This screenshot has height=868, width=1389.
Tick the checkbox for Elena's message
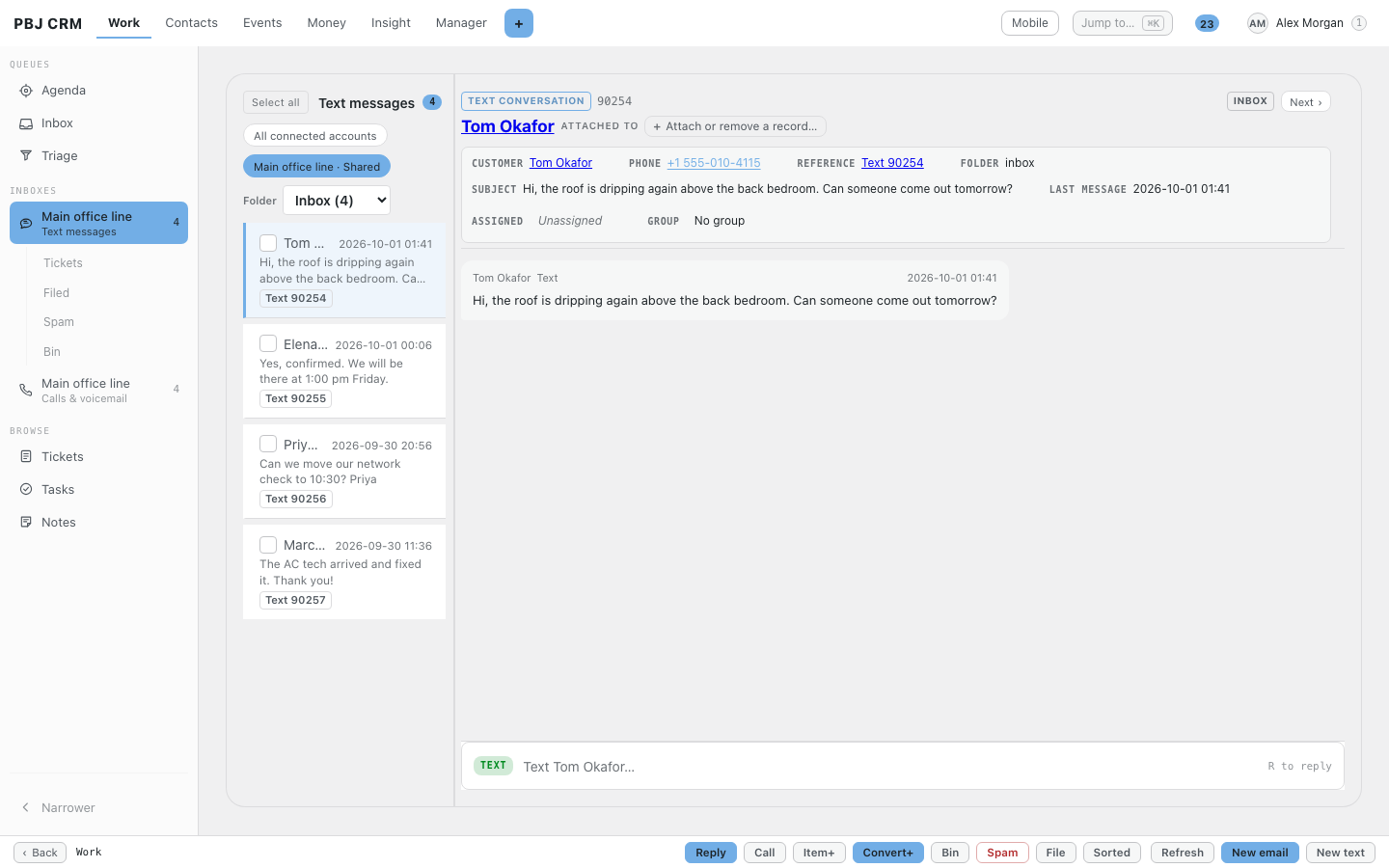click(x=268, y=344)
